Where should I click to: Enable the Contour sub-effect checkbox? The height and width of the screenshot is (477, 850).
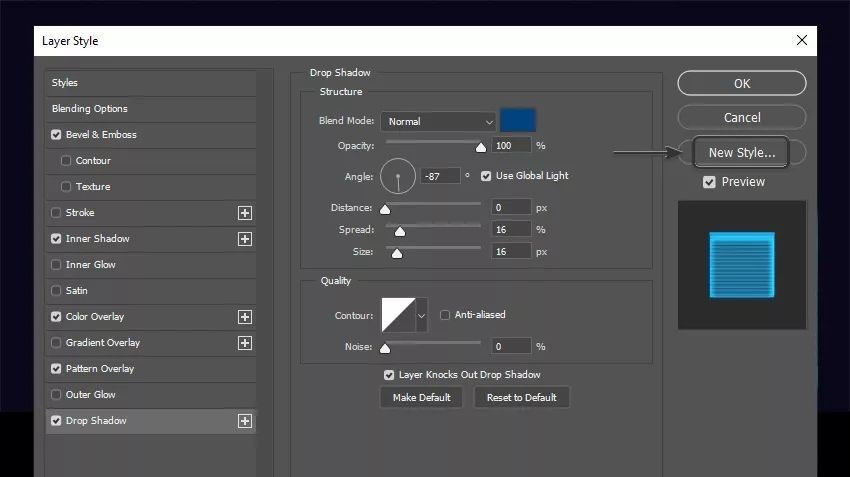coord(66,160)
